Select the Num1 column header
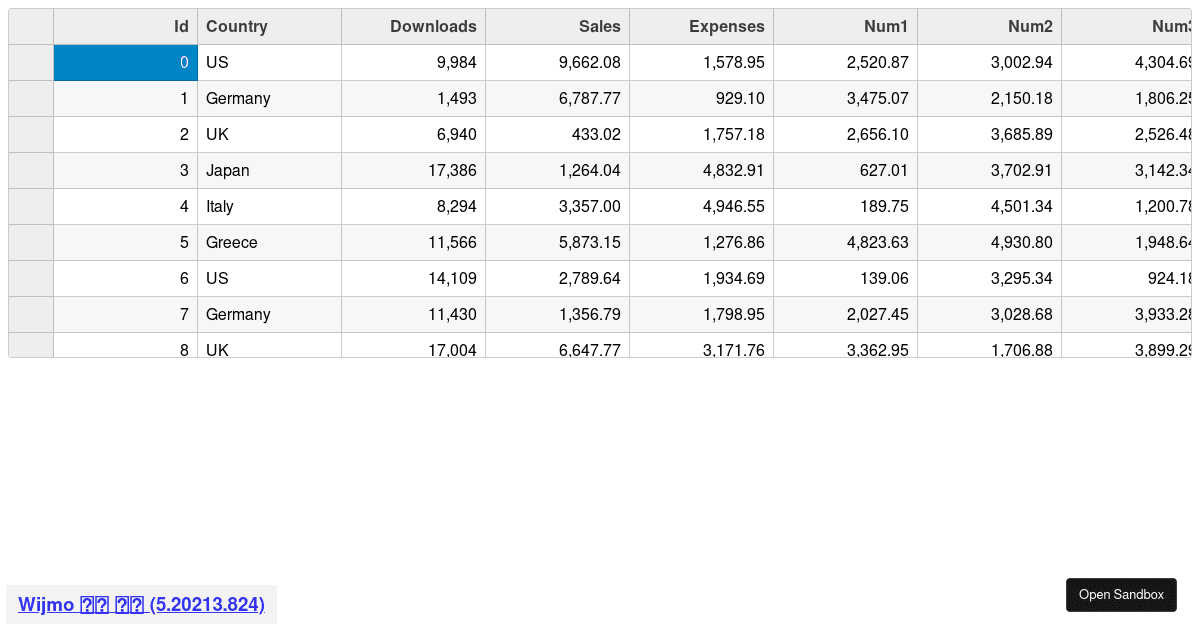This screenshot has height=630, width=1200. tap(845, 27)
